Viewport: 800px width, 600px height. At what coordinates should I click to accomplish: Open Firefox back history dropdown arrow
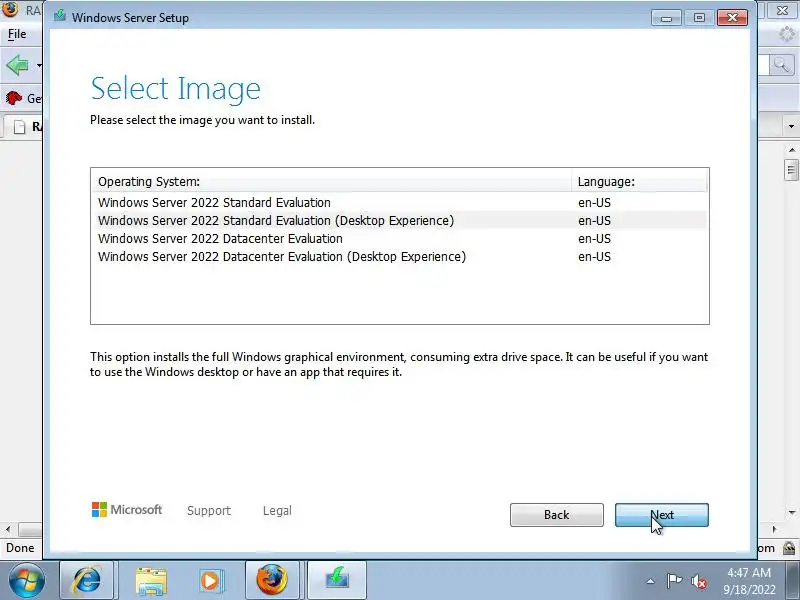point(39,65)
